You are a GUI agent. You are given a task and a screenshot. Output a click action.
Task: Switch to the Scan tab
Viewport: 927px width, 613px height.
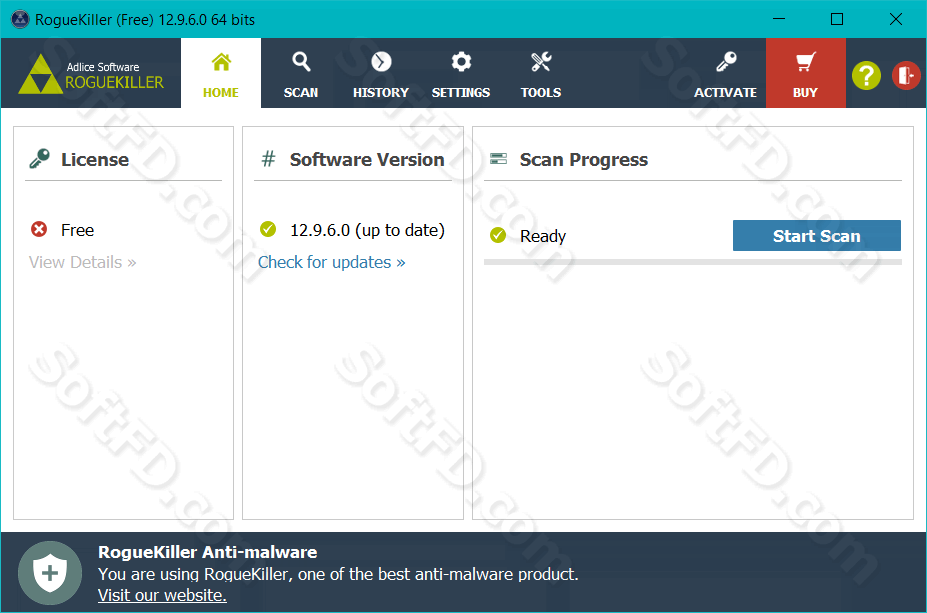pos(301,73)
